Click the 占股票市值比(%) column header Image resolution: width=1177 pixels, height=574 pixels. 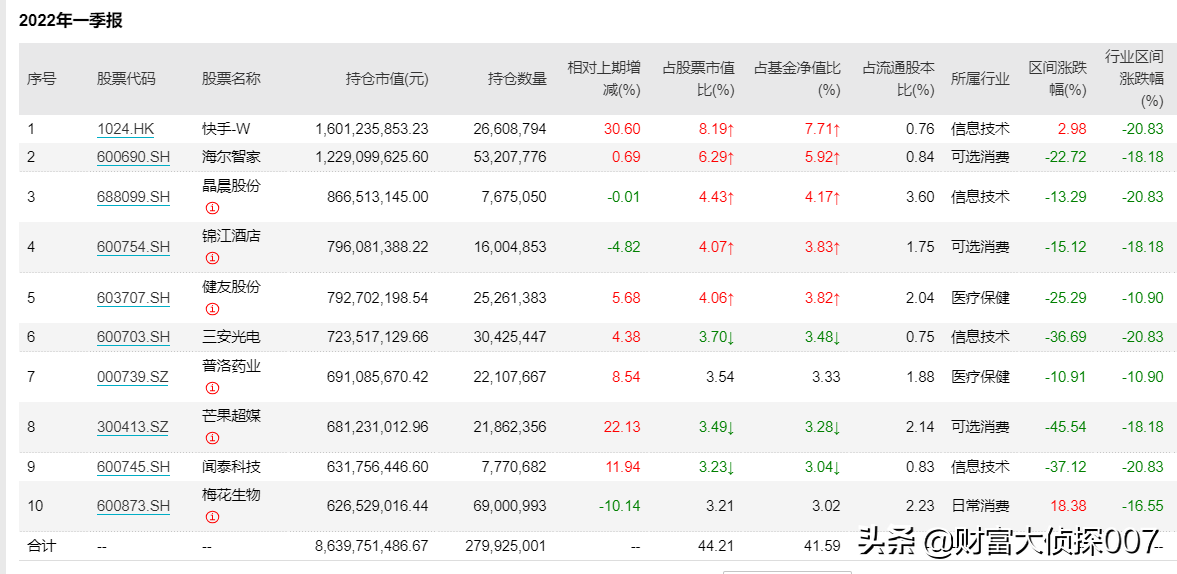pos(698,79)
